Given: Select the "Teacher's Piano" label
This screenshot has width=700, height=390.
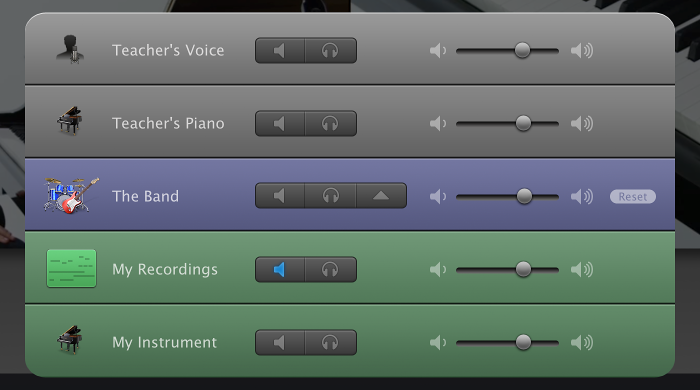Looking at the screenshot, I should pos(168,123).
